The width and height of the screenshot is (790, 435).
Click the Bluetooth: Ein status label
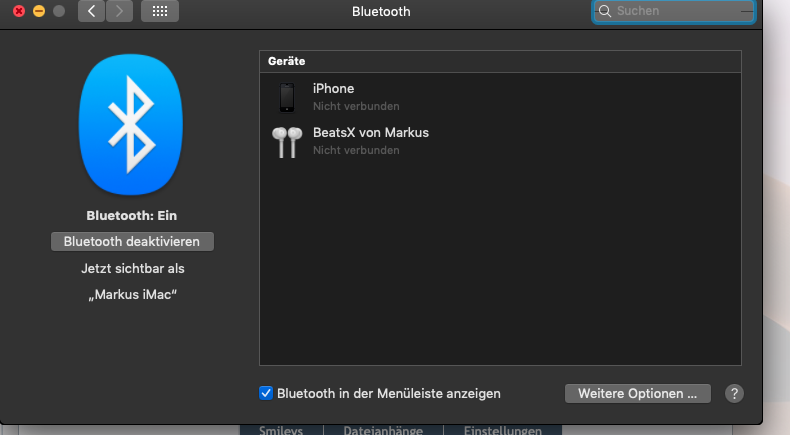(x=131, y=216)
